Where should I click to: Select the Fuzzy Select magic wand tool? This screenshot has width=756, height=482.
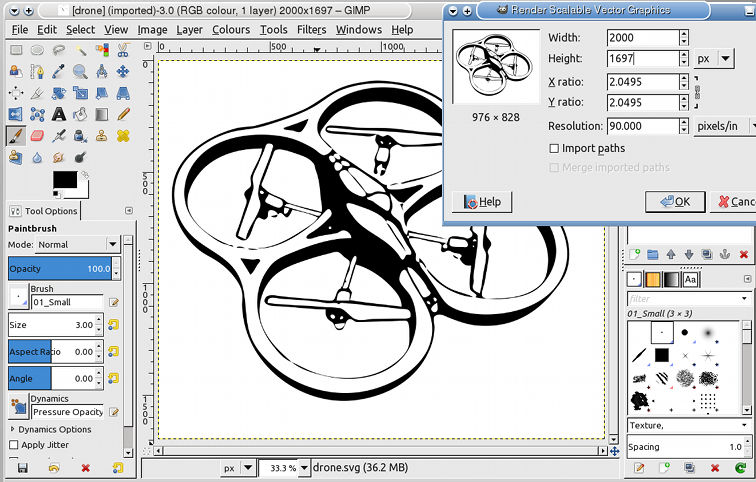(x=80, y=50)
